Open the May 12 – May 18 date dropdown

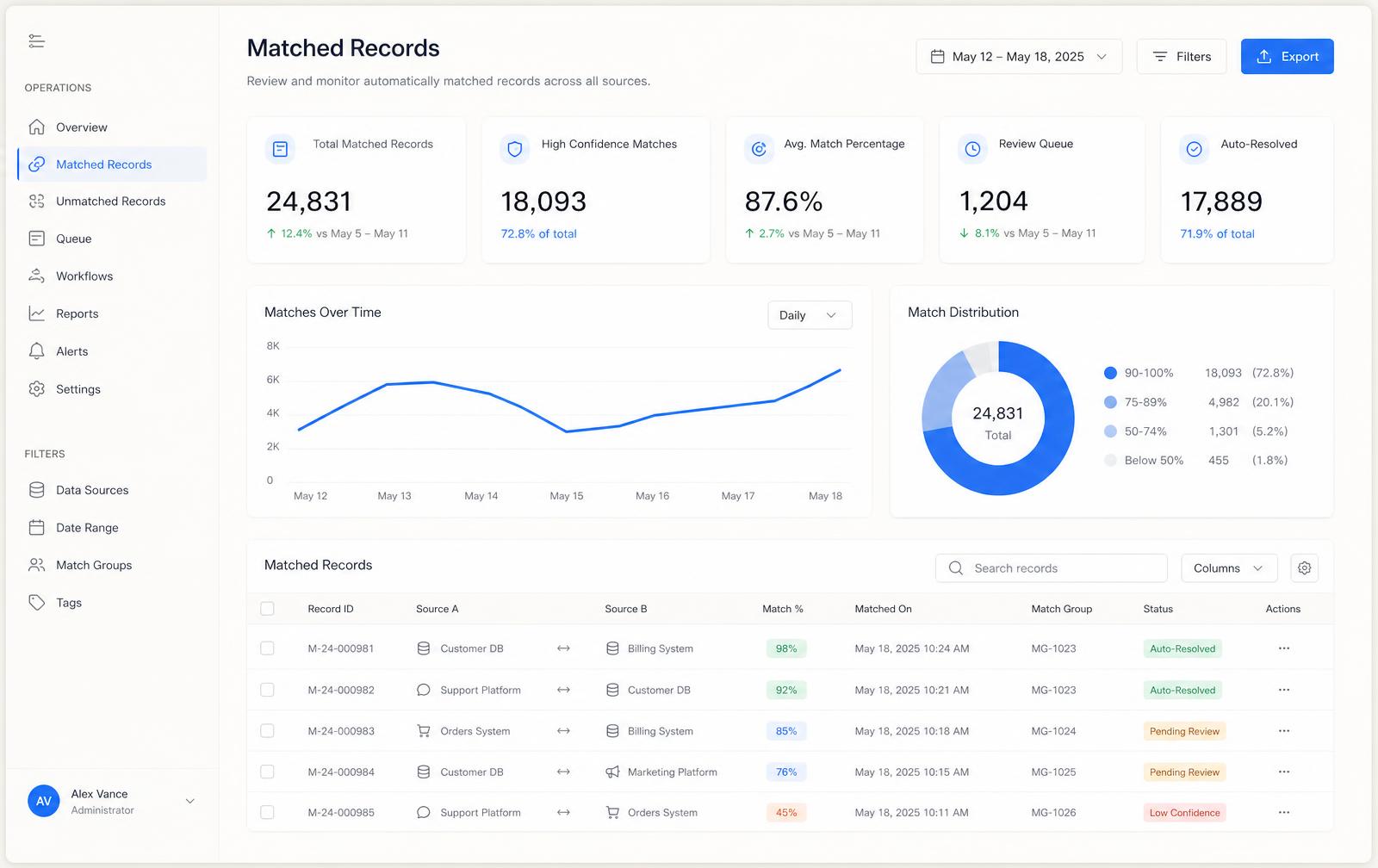(x=1019, y=57)
